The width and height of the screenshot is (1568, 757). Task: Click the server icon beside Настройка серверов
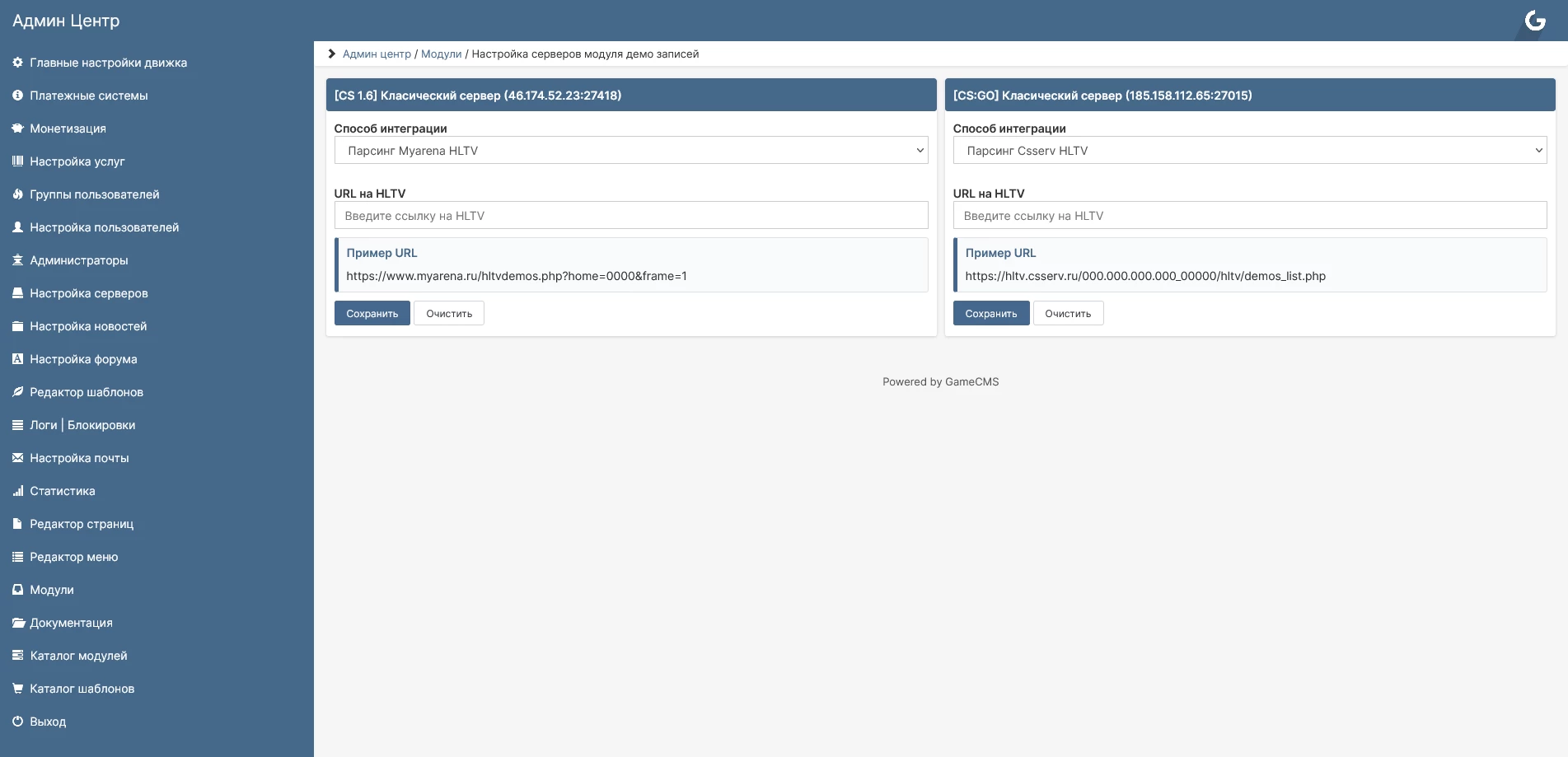click(x=17, y=293)
